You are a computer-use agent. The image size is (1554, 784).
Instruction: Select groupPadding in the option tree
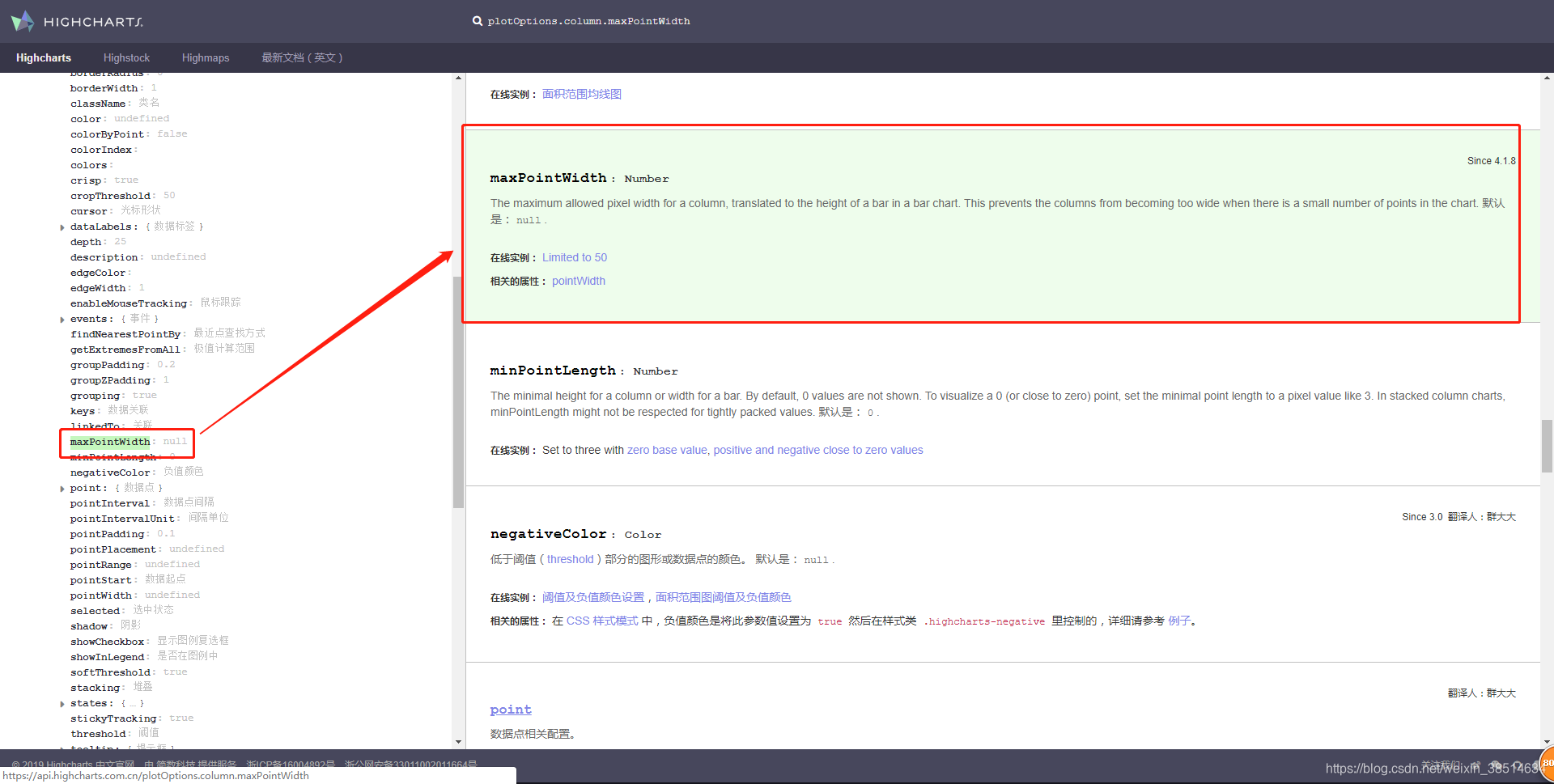107,365
